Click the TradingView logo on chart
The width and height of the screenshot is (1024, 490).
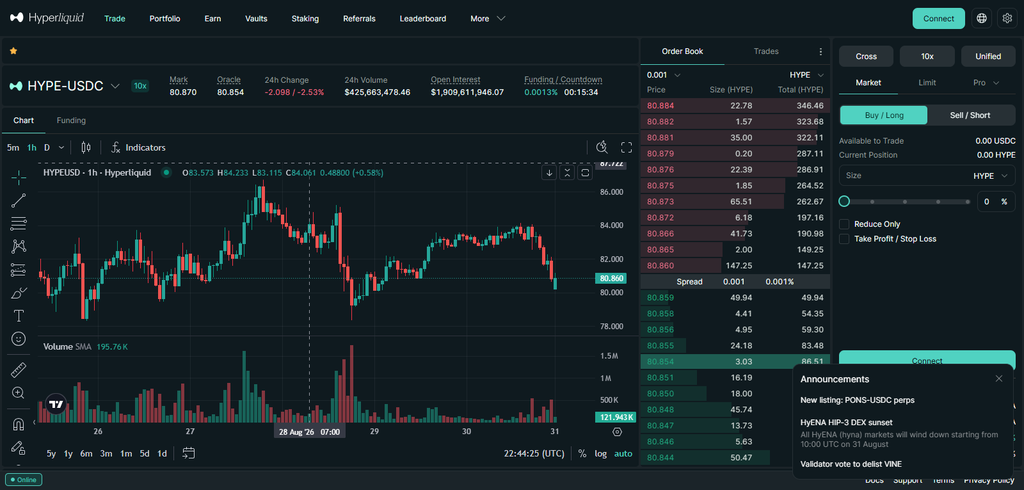tap(56, 404)
